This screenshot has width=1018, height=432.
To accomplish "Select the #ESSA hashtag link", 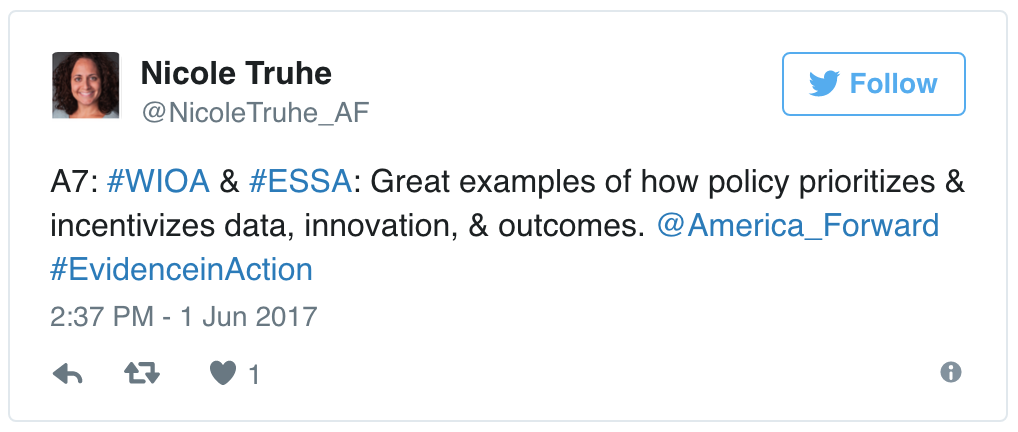I will pyautogui.click(x=301, y=183).
